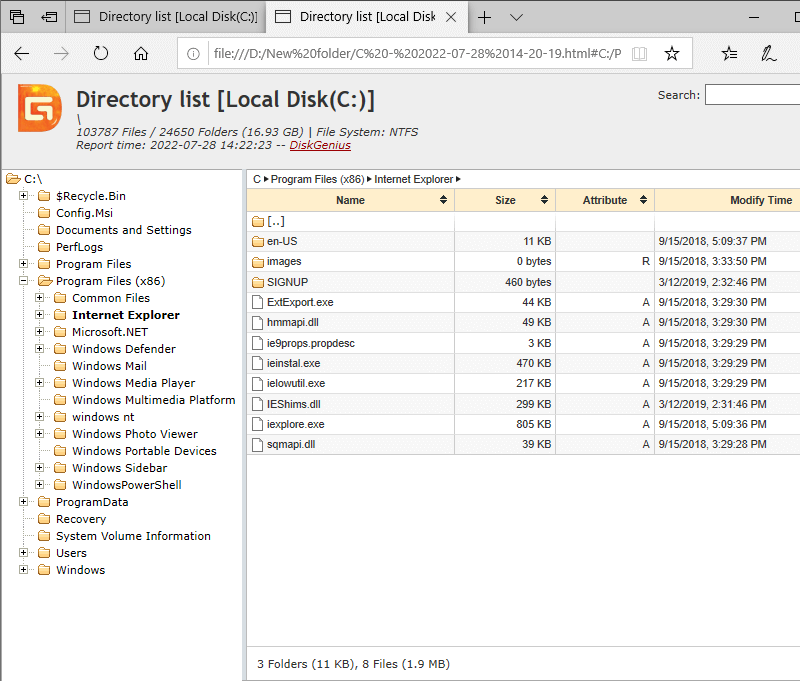The width and height of the screenshot is (800, 681).
Task: Expand the ProgramData node
Action: (23, 501)
